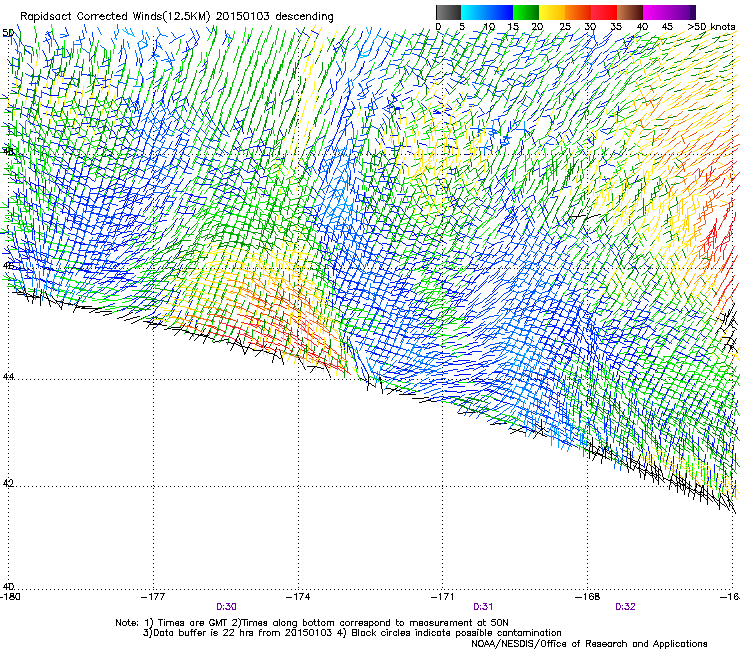This screenshot has height=650, width=740.
Task: Click the brown 35-40 knots legend color
Action: click(x=630, y=12)
